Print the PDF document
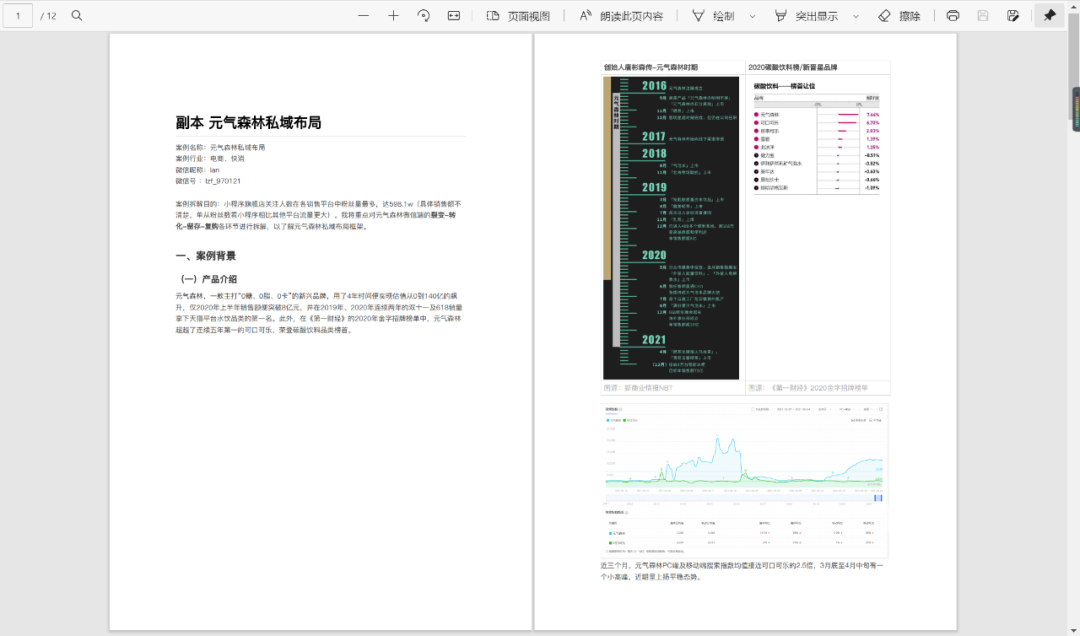This screenshot has height=636, width=1080. click(x=953, y=15)
